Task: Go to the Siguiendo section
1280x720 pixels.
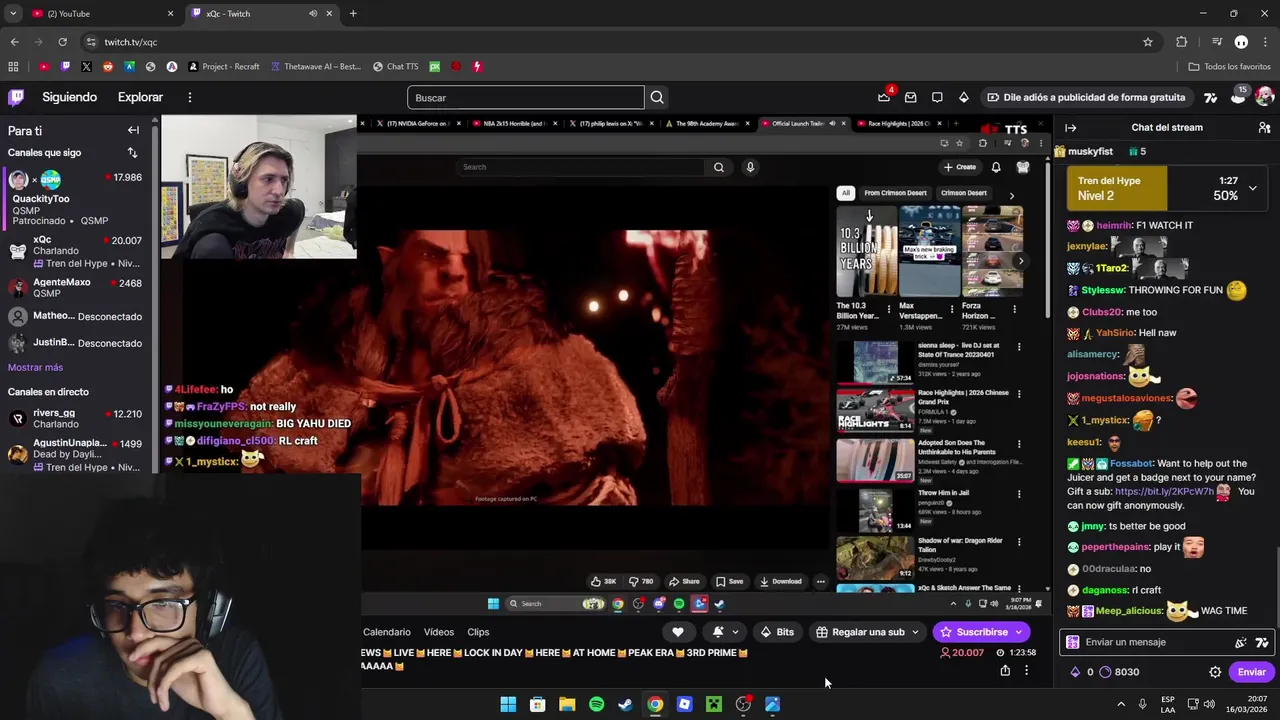Action: point(69,97)
